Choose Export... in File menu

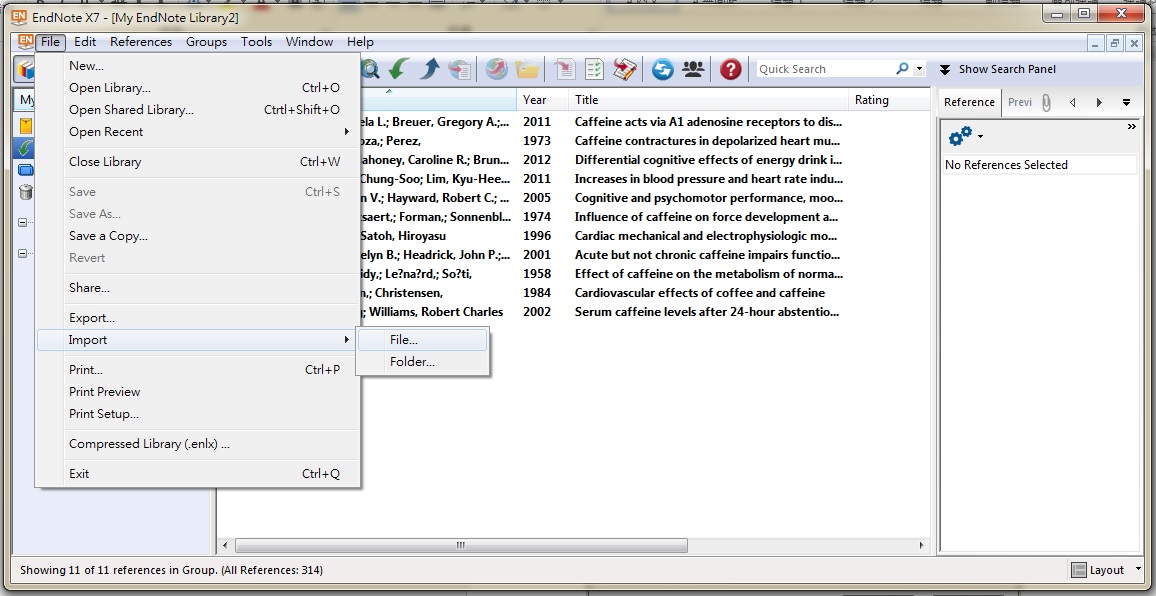pyautogui.click(x=199, y=318)
